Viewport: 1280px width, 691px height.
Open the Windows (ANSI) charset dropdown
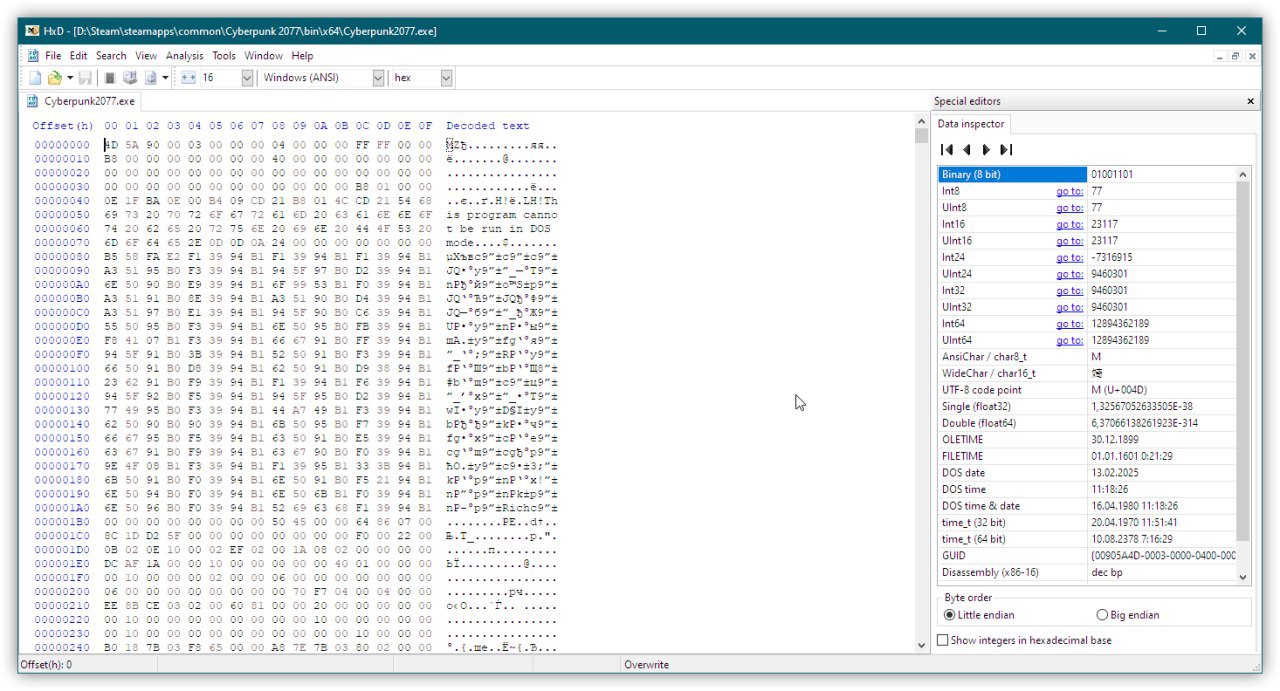click(378, 77)
